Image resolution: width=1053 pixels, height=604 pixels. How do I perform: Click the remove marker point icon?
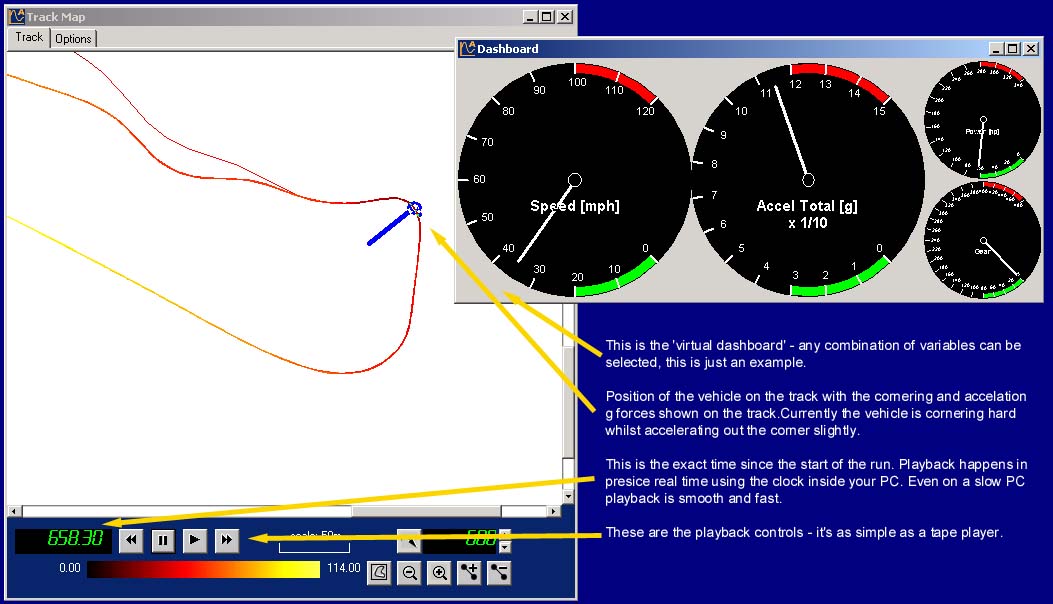click(x=499, y=573)
